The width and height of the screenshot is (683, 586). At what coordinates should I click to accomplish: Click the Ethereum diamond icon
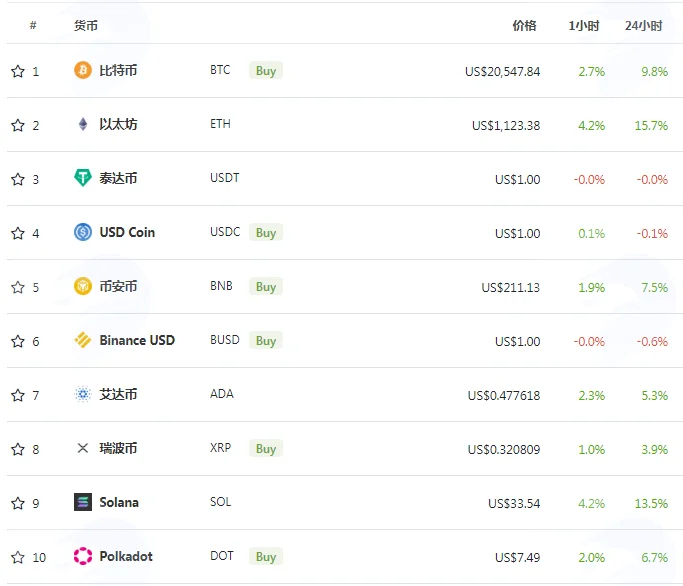pyautogui.click(x=83, y=124)
